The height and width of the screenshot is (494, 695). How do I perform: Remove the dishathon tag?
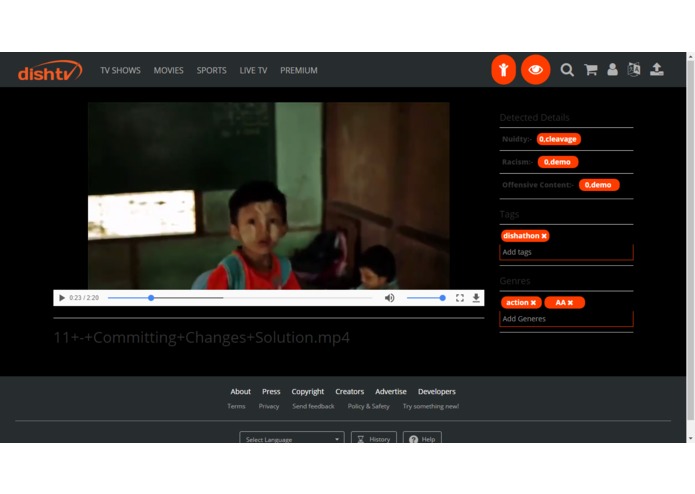544,236
